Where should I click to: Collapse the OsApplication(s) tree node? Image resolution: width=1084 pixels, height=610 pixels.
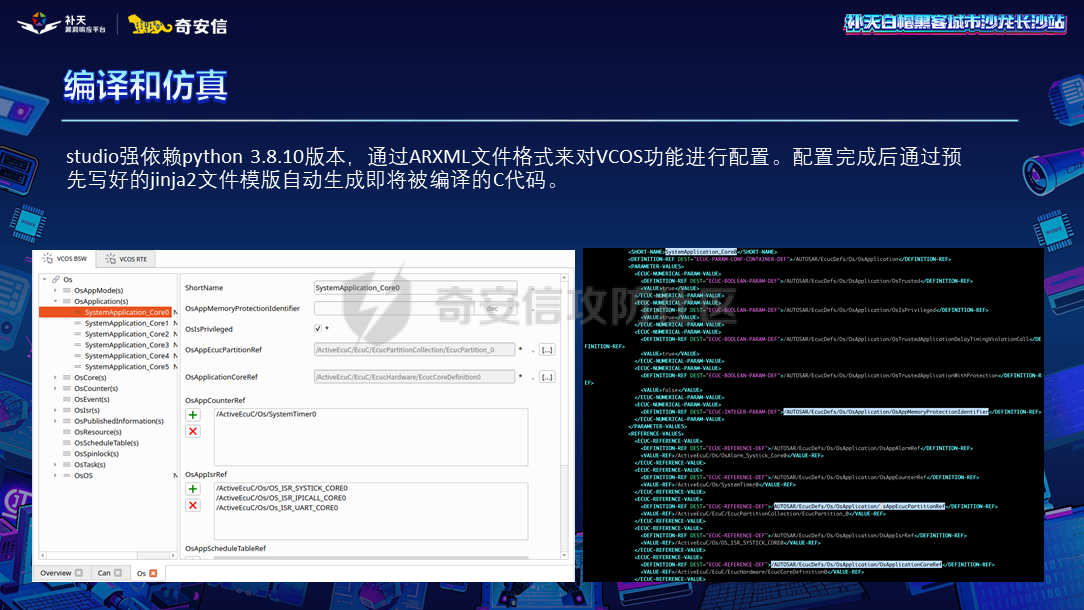(x=56, y=301)
